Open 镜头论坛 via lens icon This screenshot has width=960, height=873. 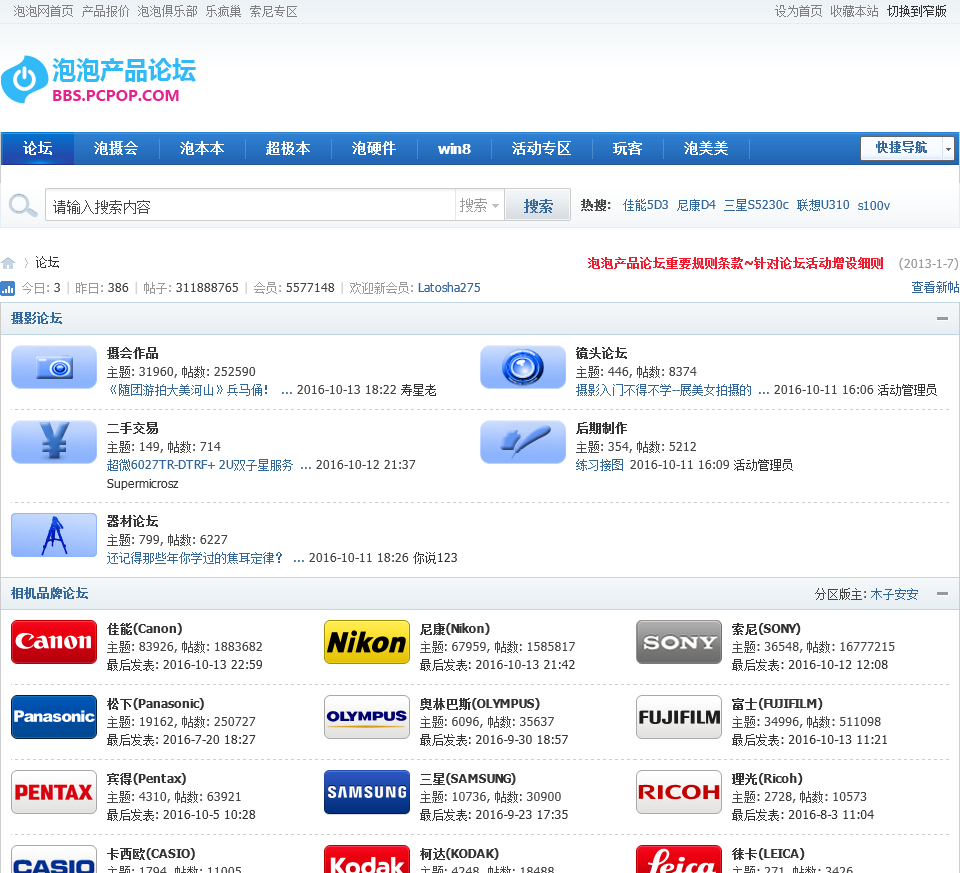pos(523,367)
